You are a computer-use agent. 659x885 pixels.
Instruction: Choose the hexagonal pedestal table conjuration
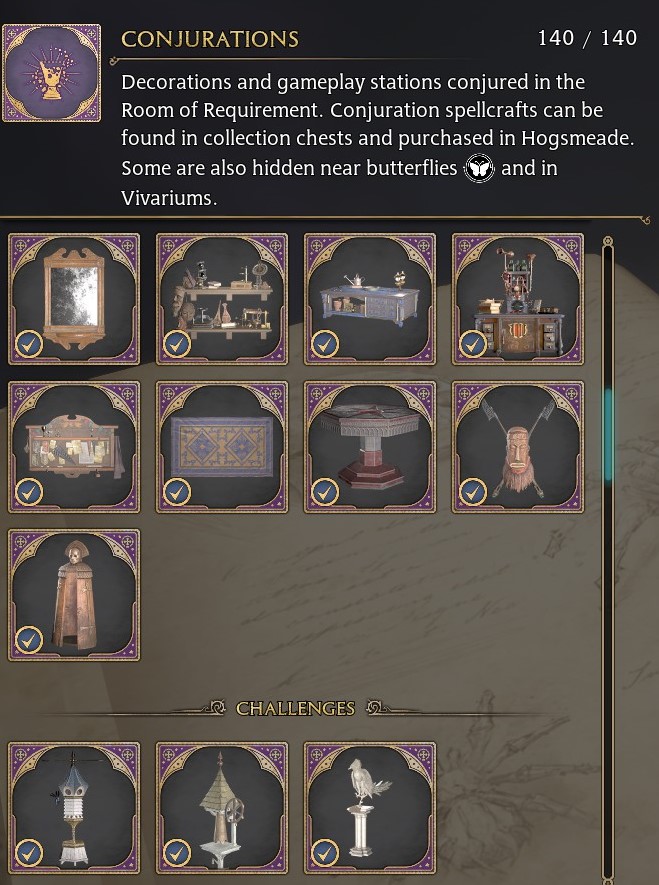(370, 447)
